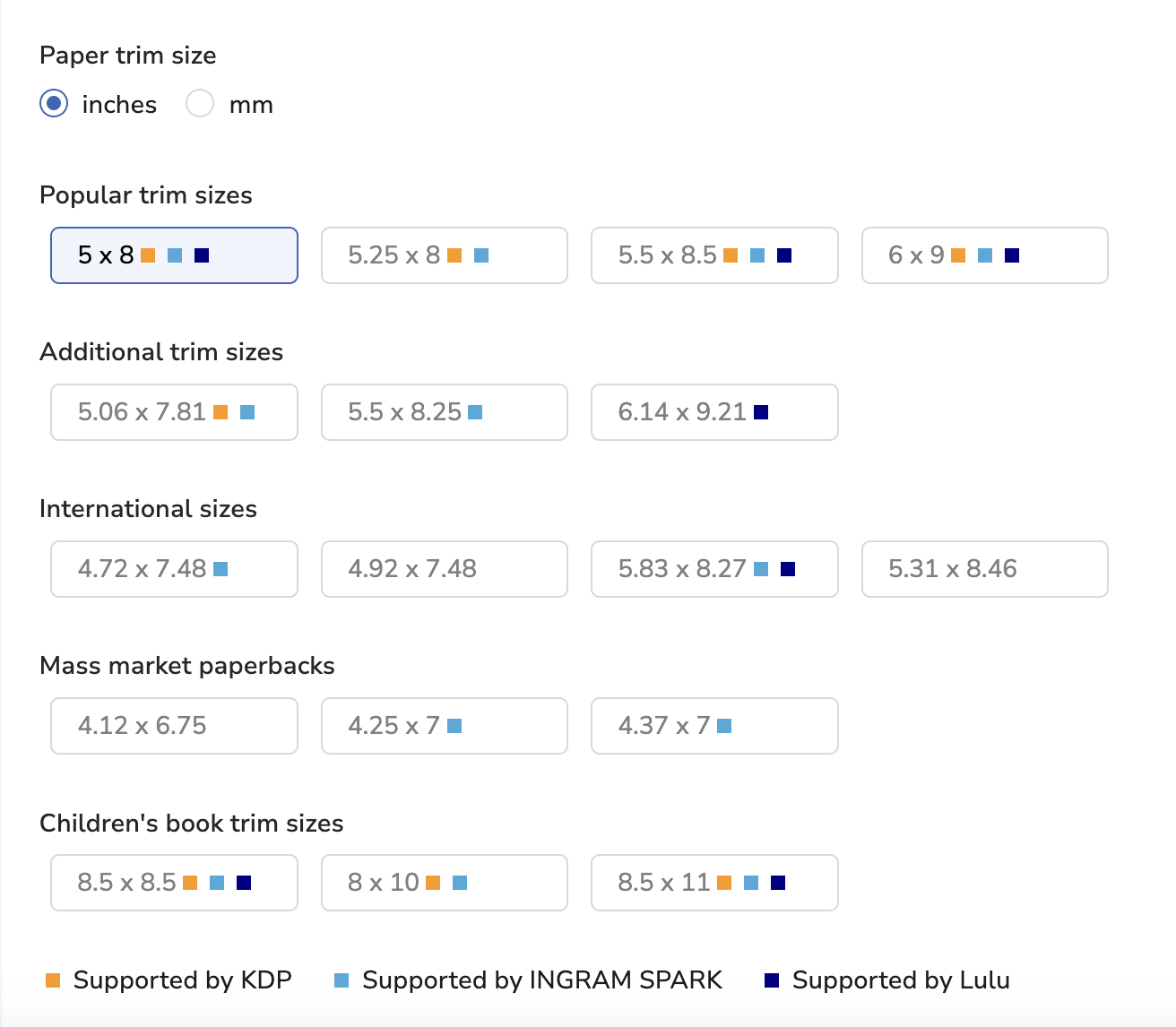Screen dimensions: 1176x1027
Task: Select the 6 x 9 trim size
Action: [984, 255]
